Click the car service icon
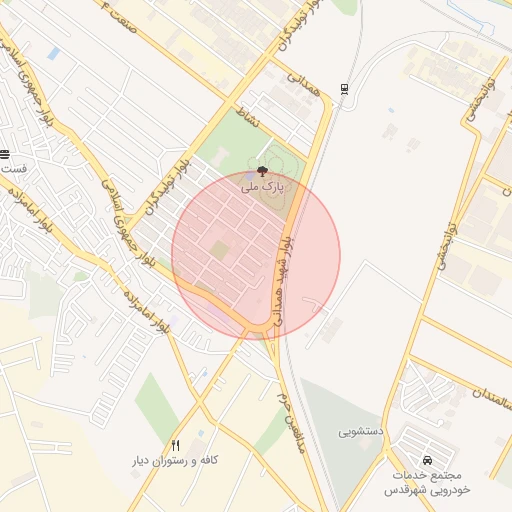Image resolution: width=512 pixels, height=512 pixels. (x=427, y=461)
